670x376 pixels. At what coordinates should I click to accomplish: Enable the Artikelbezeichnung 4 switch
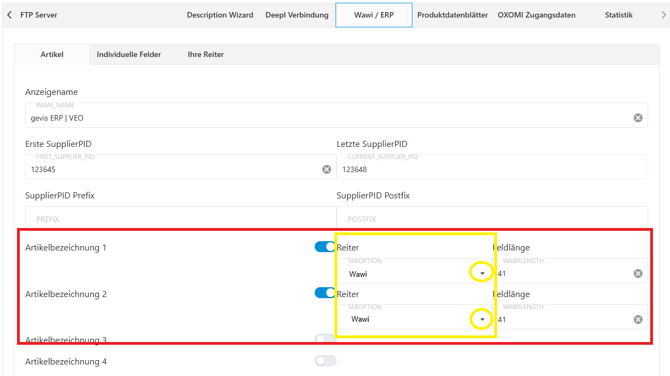pyautogui.click(x=326, y=361)
